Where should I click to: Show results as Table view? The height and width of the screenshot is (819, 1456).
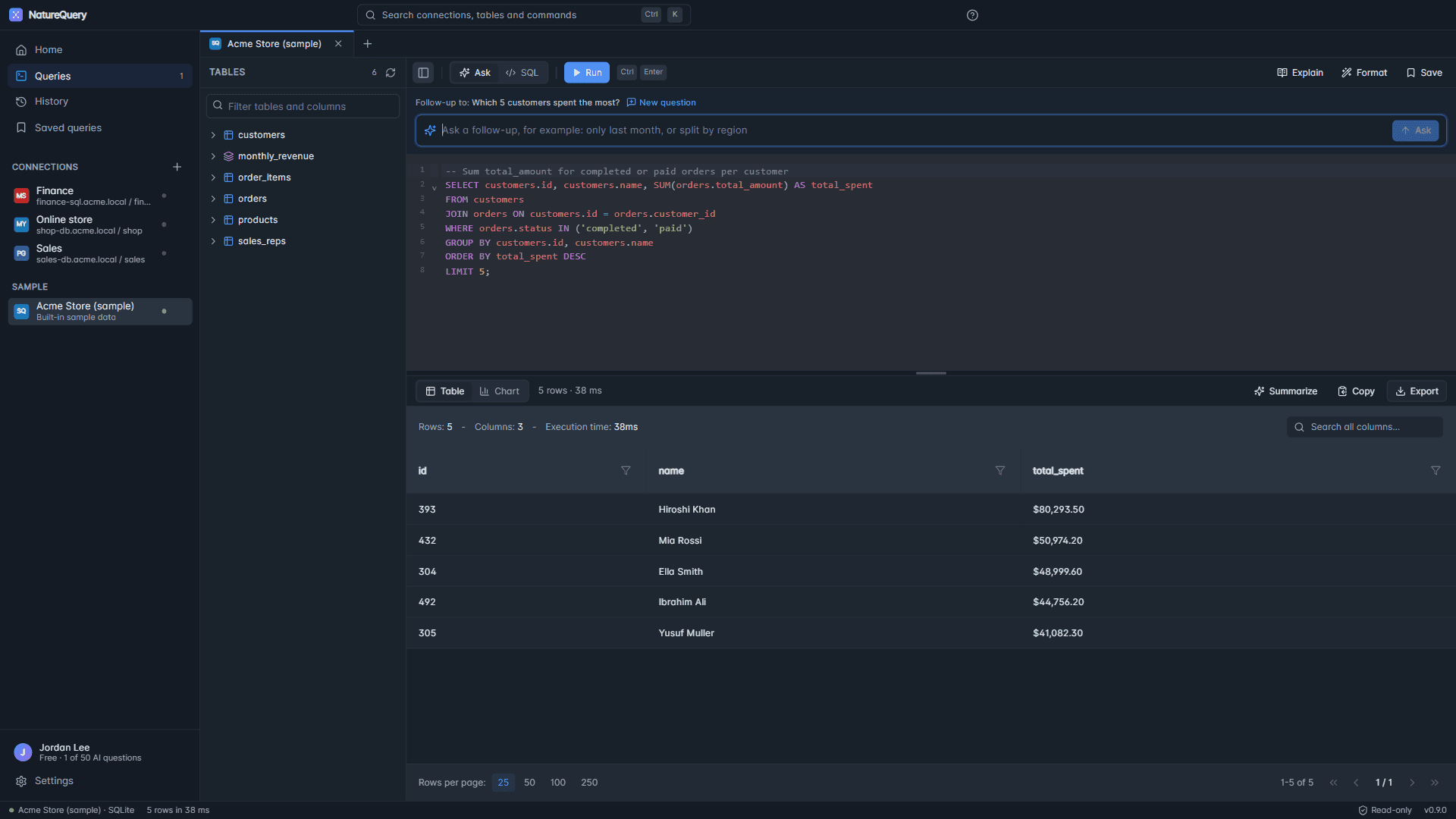444,391
